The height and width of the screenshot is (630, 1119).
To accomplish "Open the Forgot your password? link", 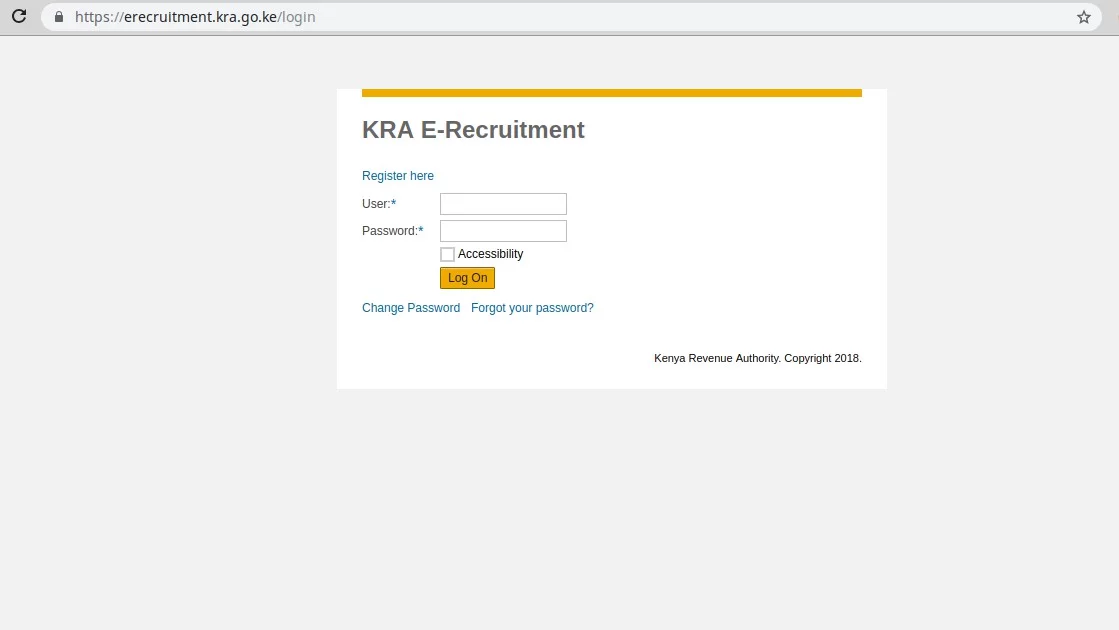I will (x=532, y=308).
